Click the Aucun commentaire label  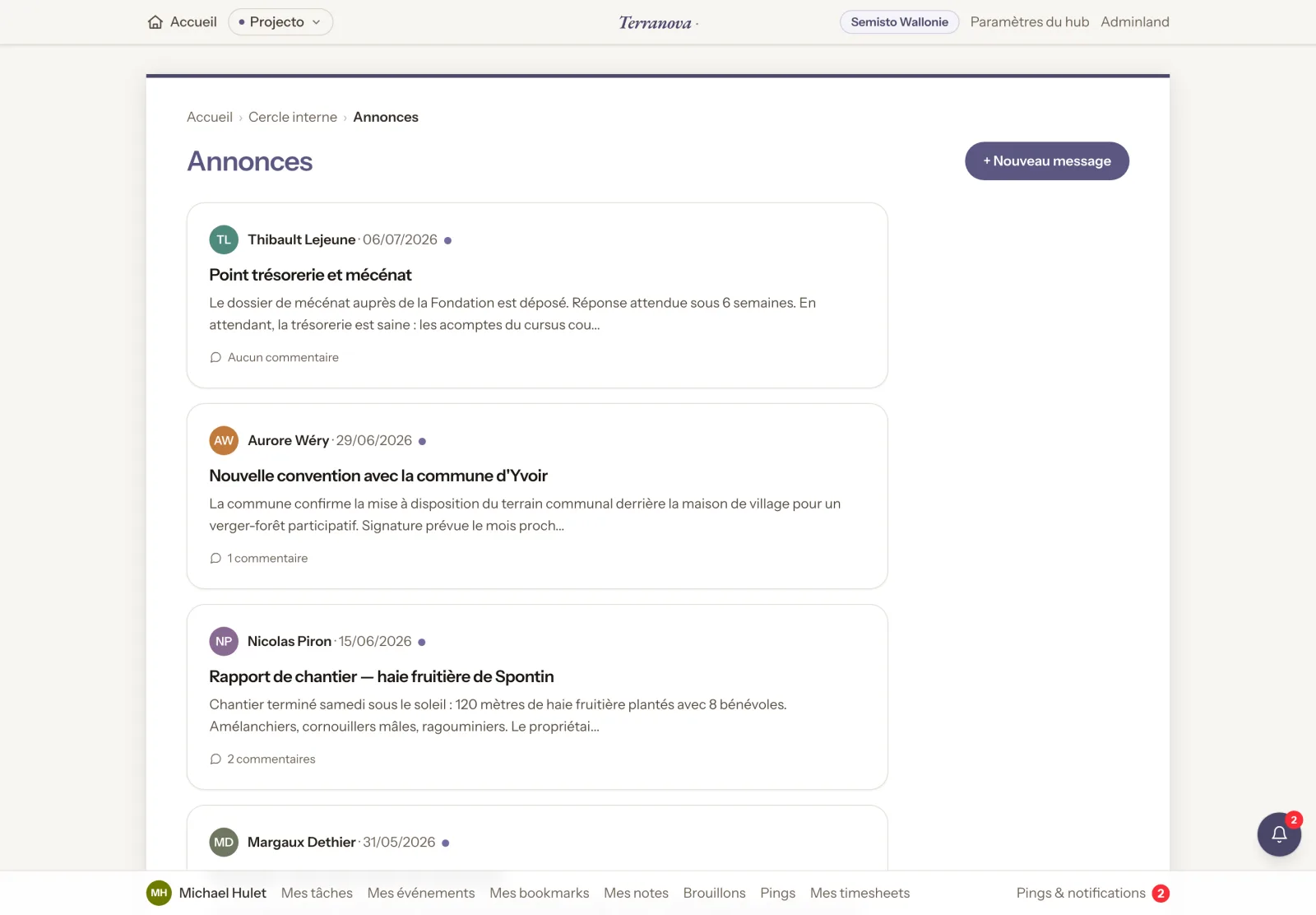point(283,357)
